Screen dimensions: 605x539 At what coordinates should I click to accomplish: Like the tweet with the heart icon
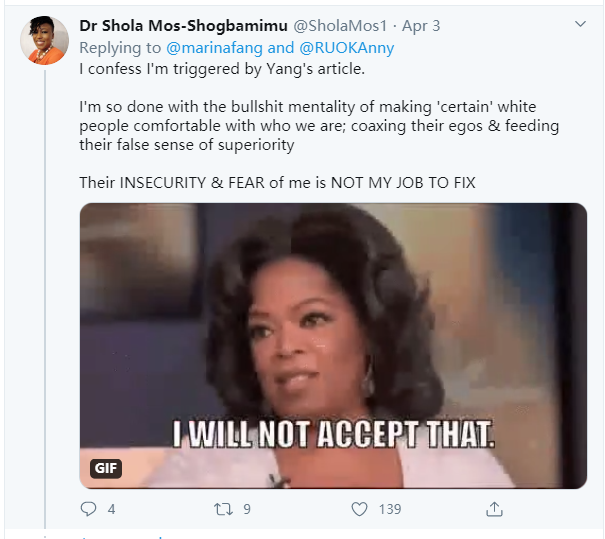pos(360,509)
